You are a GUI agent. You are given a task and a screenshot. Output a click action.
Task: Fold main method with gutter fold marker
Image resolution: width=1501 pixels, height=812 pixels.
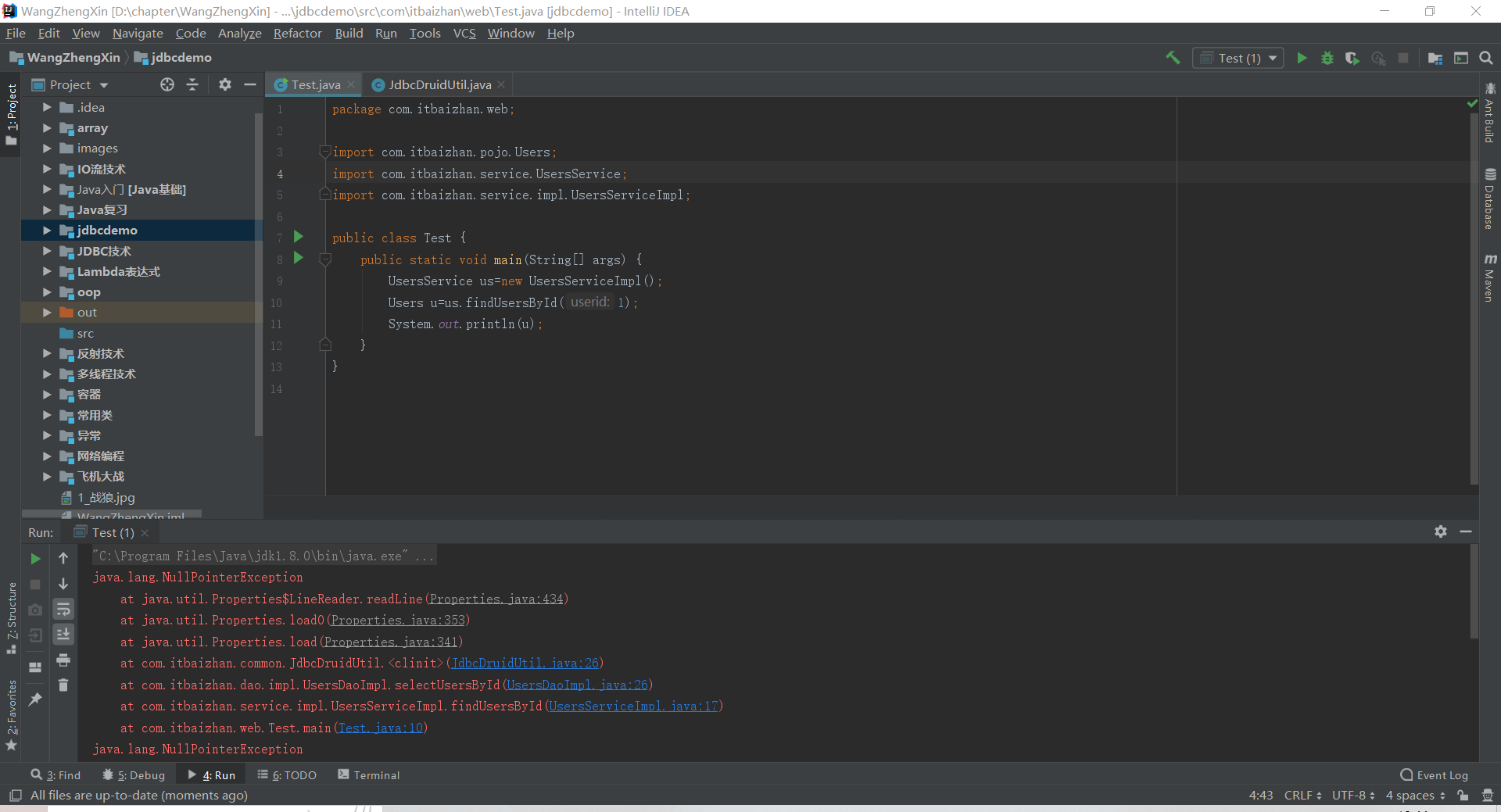click(x=325, y=259)
